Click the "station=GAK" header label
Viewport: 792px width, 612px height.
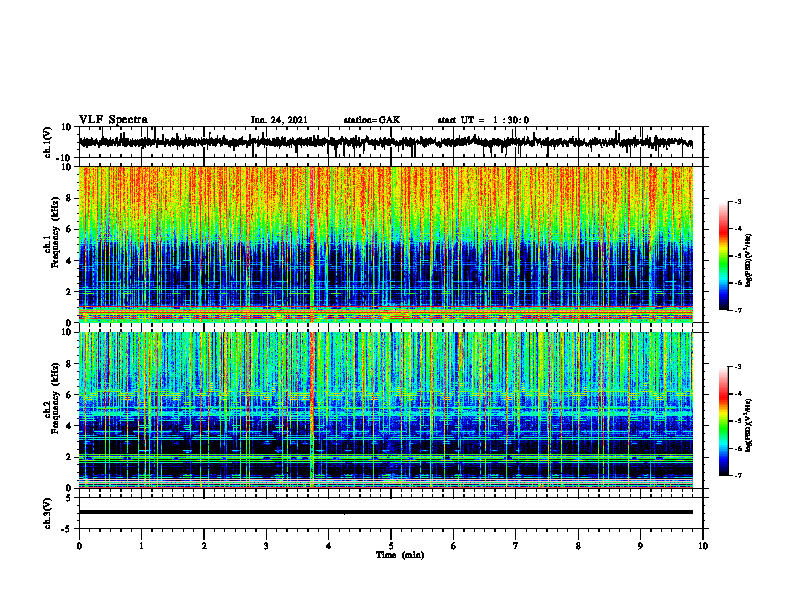(x=372, y=120)
